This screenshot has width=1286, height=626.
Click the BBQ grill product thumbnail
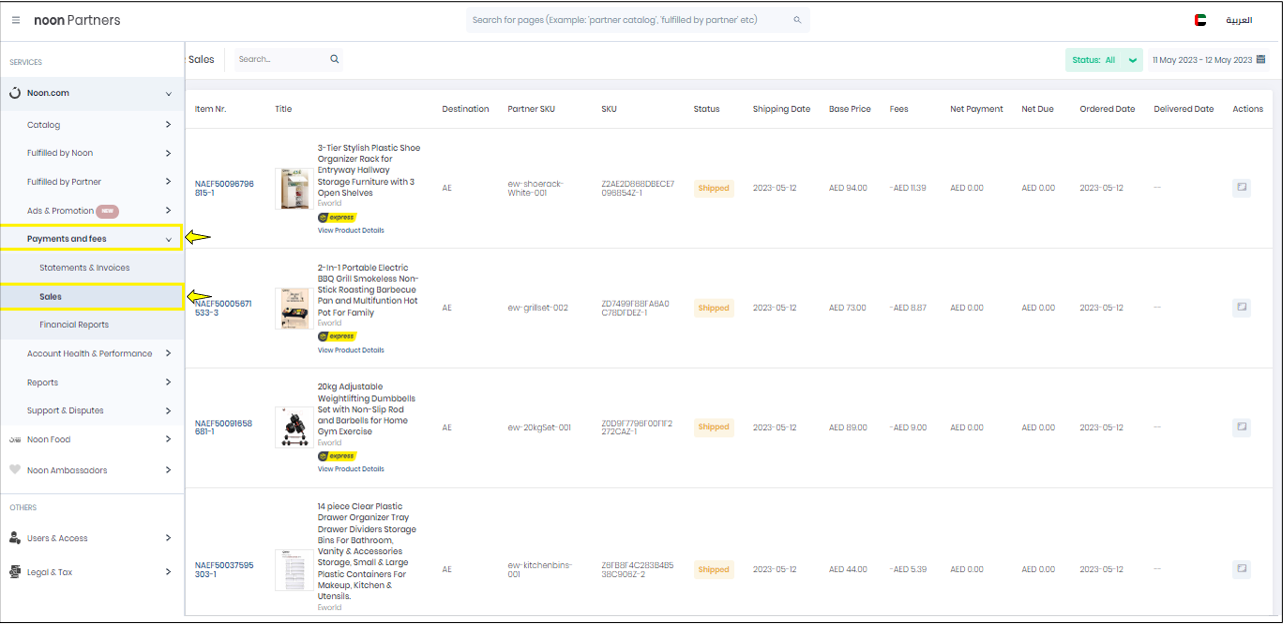[293, 308]
